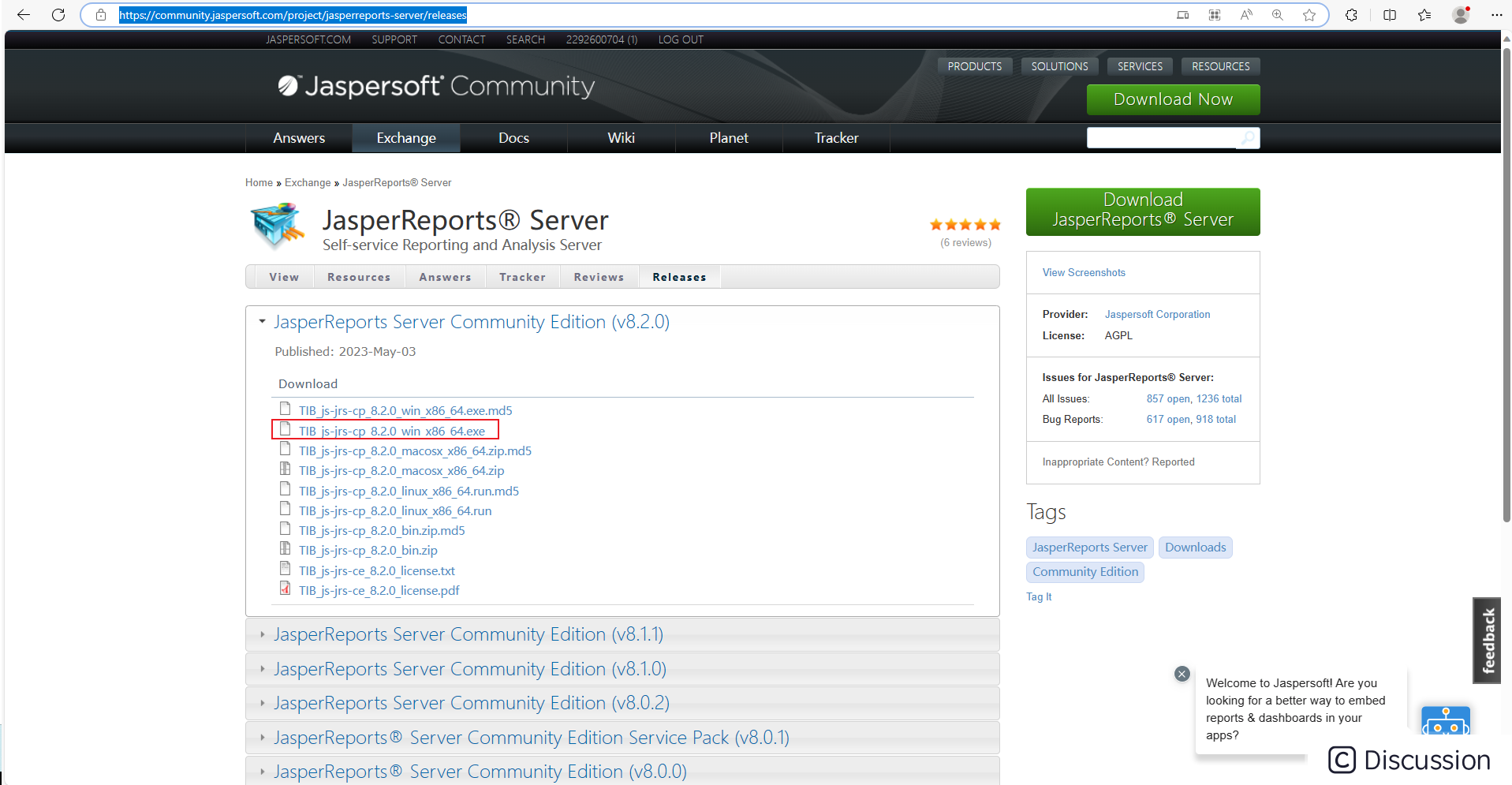
Task: Dismiss the Jaspersoft welcome popup with the X
Action: [1181, 673]
